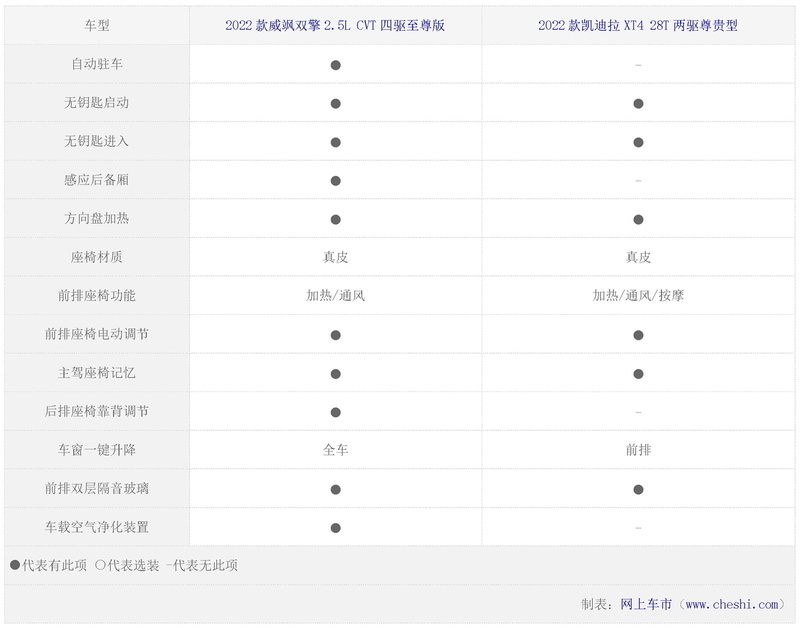This screenshot has height=628, width=800.
Task: Click 威飒 dot for 方向盘加热
Action: (x=335, y=219)
